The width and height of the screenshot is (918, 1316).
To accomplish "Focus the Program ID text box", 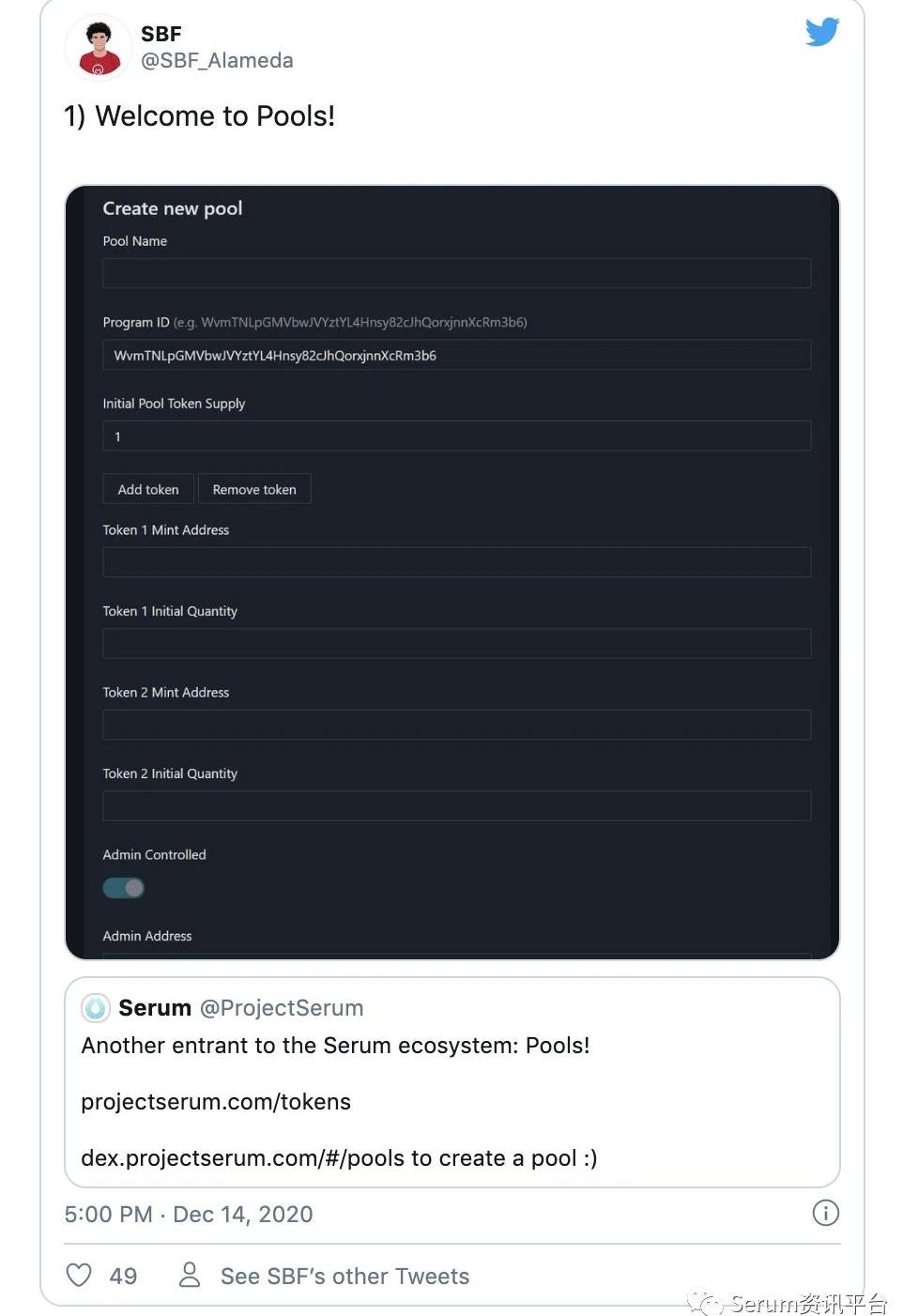I will [x=456, y=356].
